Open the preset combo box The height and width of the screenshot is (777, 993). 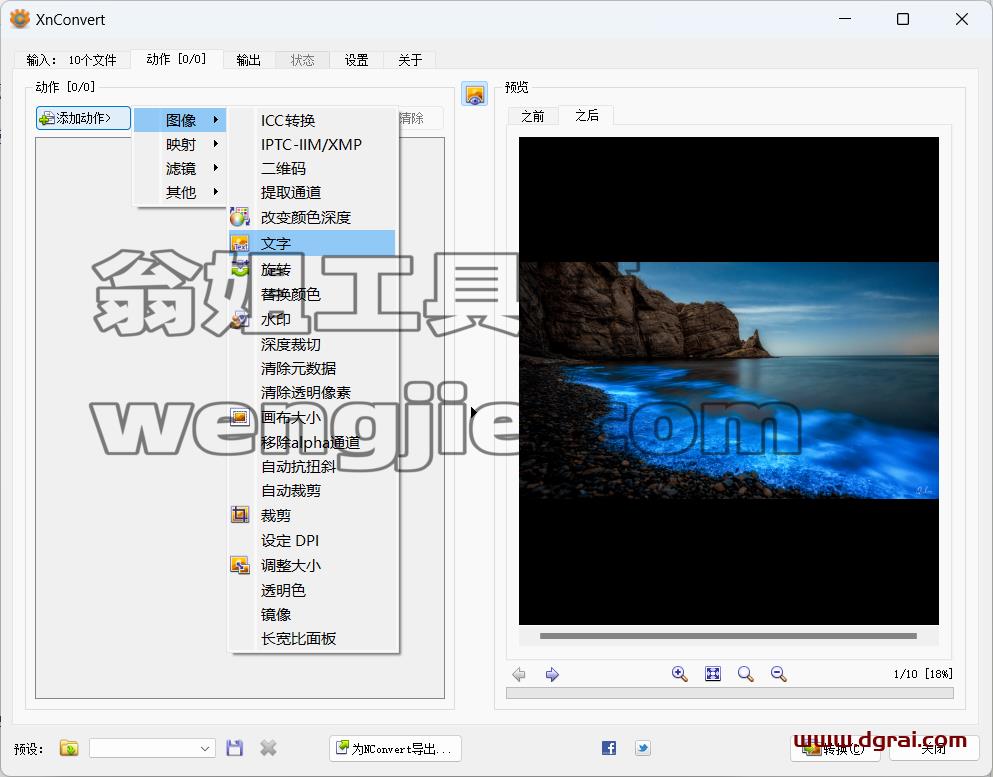152,748
